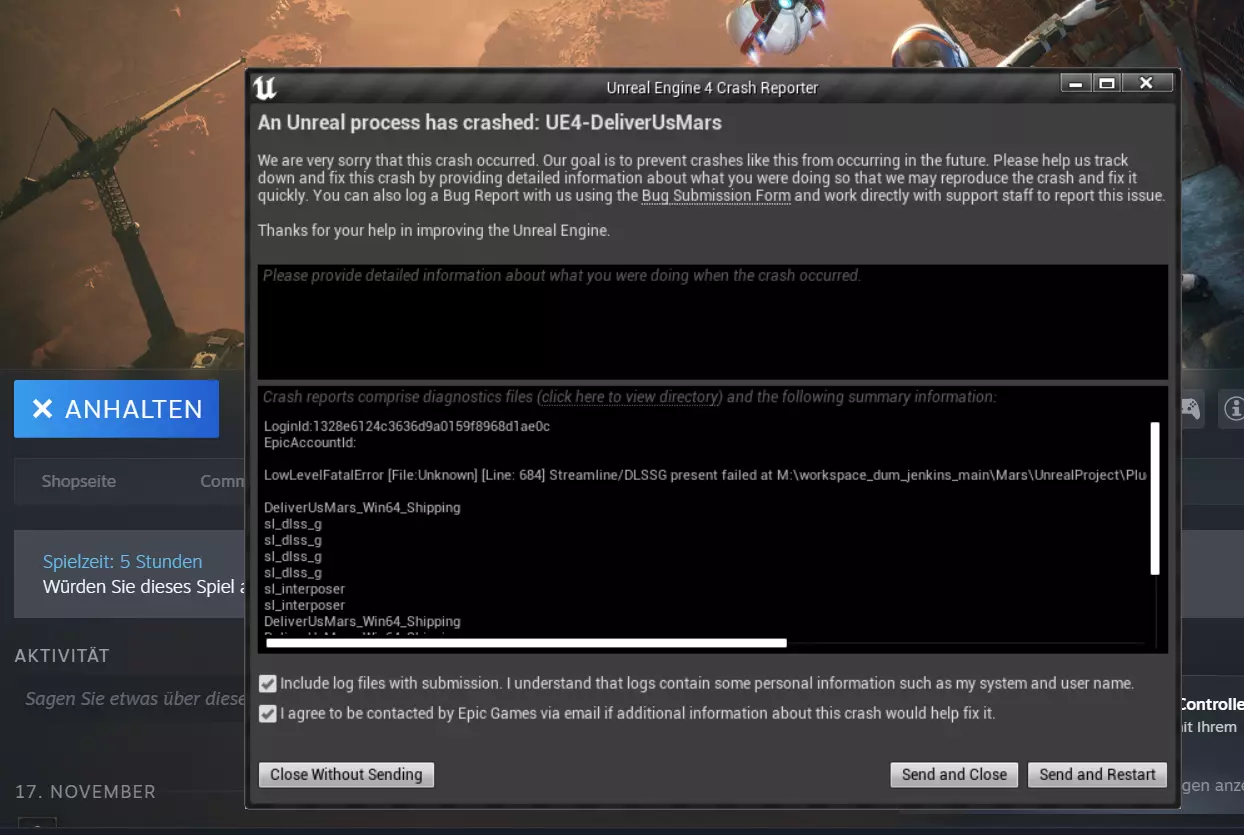This screenshot has width=1244, height=835.
Task: Click the crash description text box
Action: 712,321
